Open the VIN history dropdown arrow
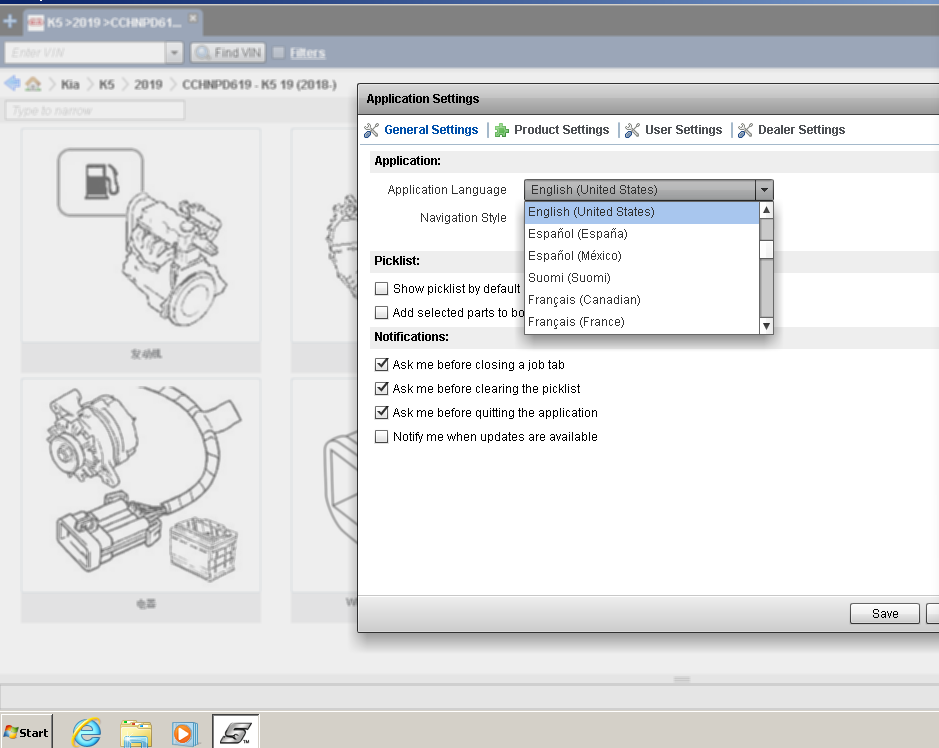This screenshot has height=748, width=939. (x=174, y=53)
